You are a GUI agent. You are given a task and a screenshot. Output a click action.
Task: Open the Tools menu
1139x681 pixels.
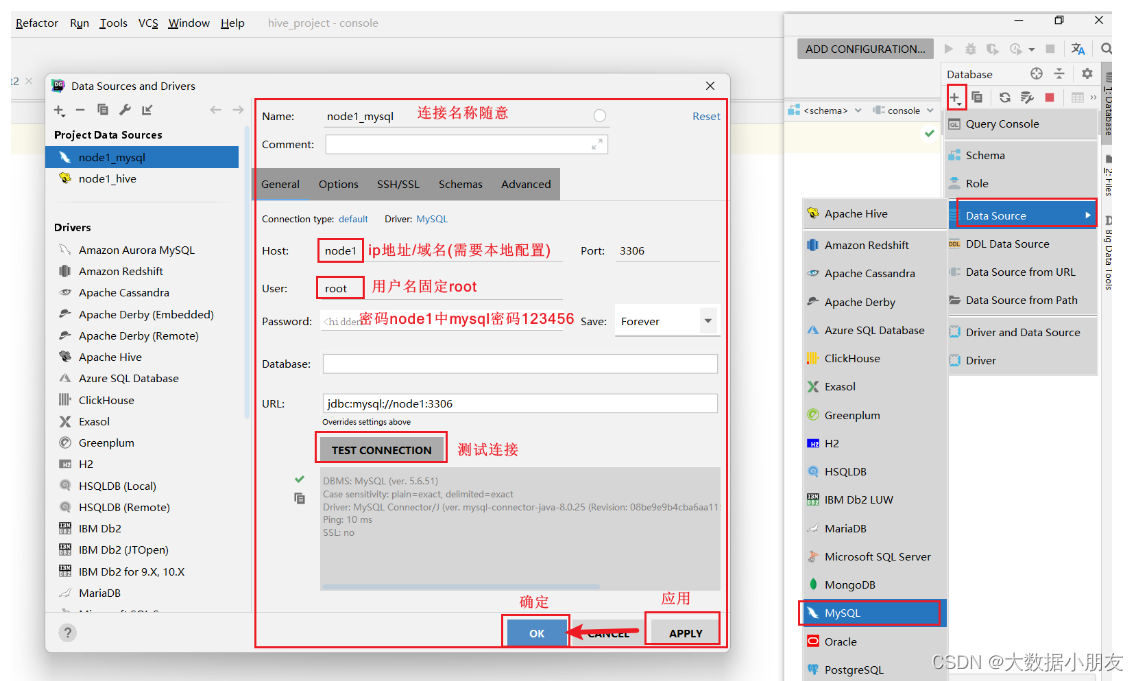pos(113,23)
